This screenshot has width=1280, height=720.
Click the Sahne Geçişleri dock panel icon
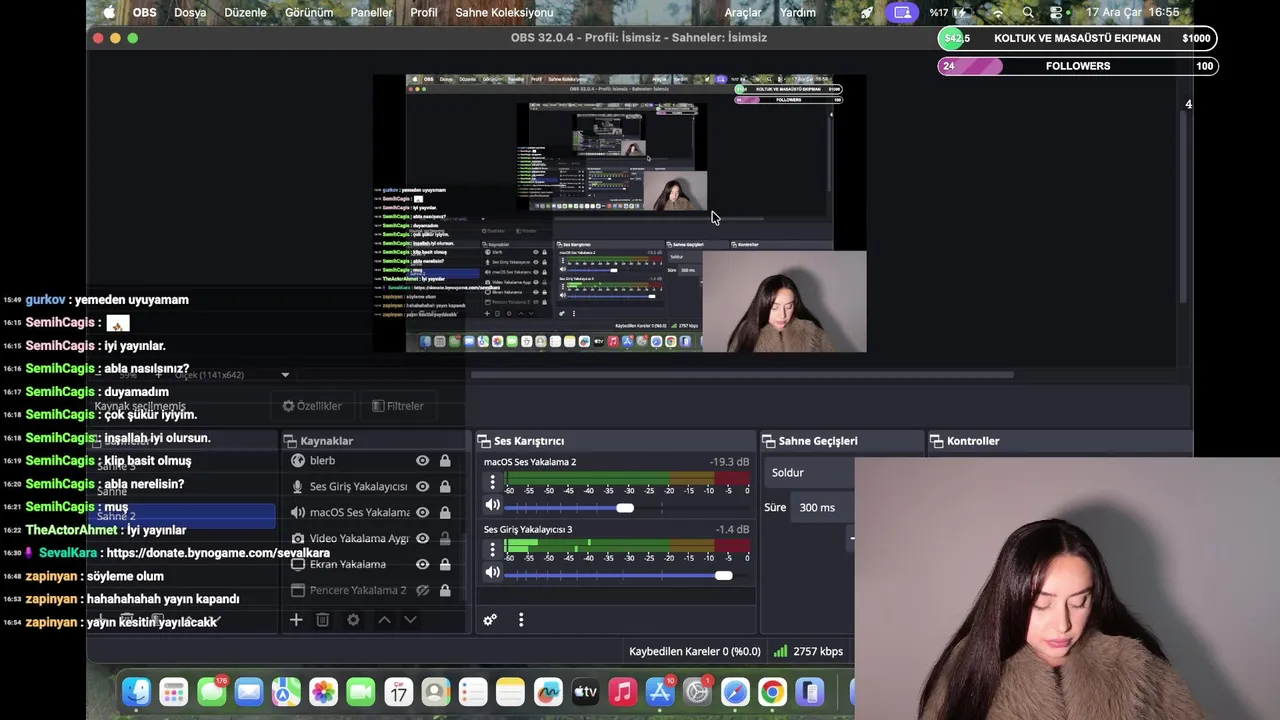768,441
